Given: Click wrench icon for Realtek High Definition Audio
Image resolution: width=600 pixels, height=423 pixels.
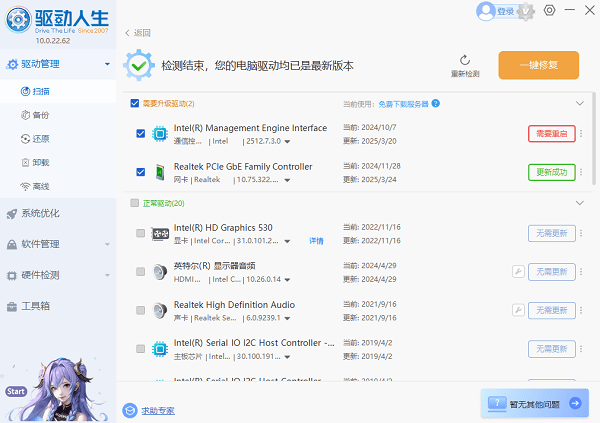Looking at the screenshot, I should click(x=518, y=309).
